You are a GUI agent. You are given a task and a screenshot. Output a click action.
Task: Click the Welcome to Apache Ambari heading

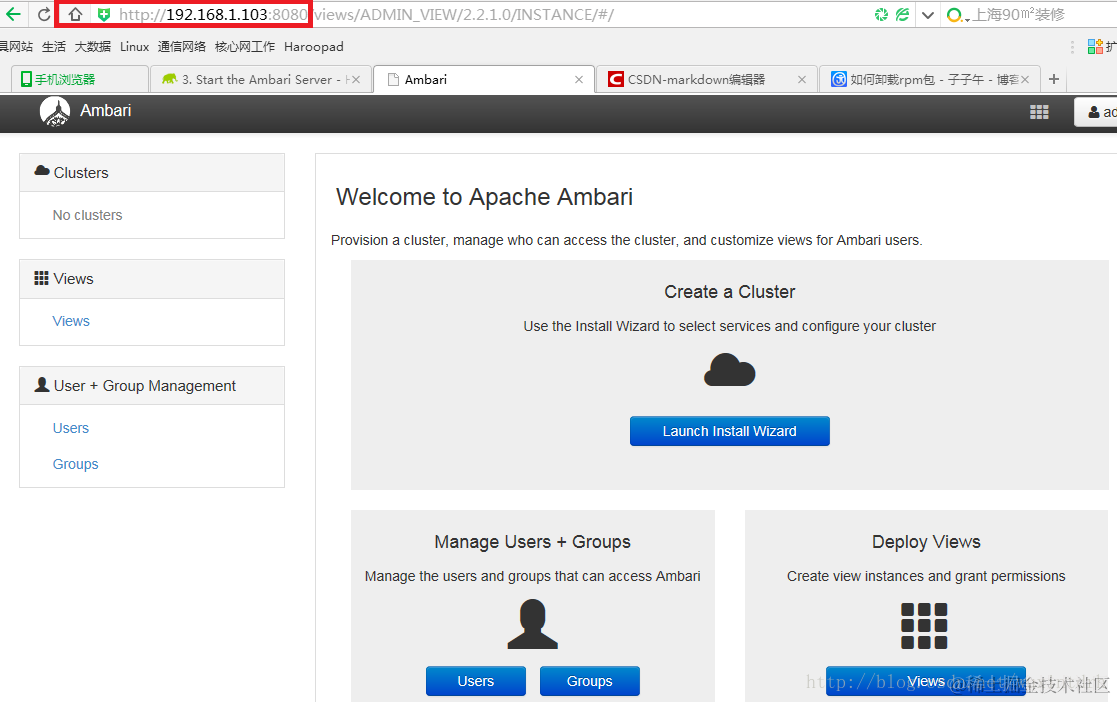484,197
